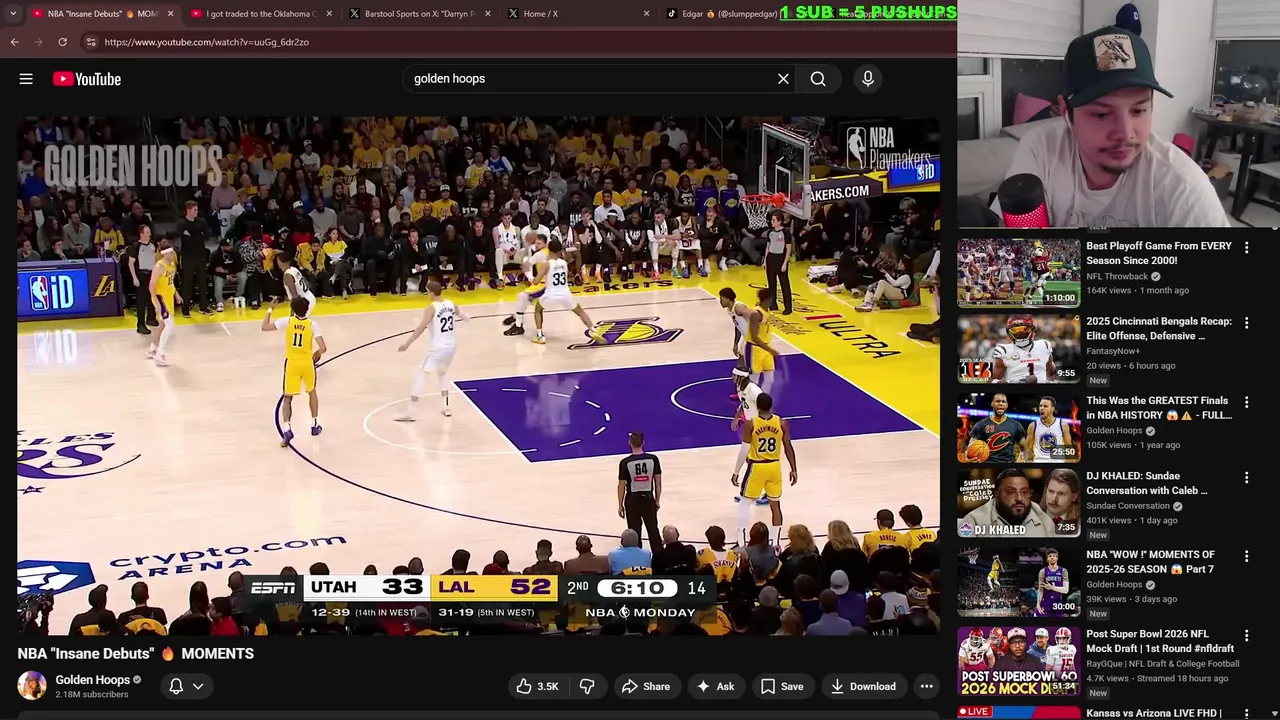Save the video to a playlist

pos(781,686)
